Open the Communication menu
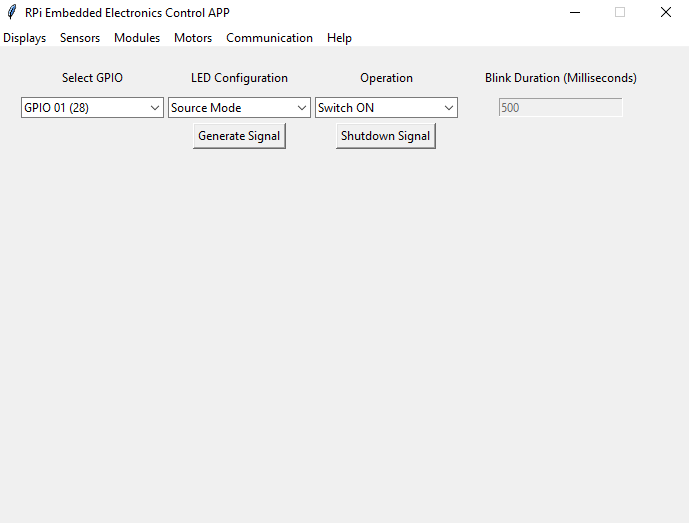 click(x=269, y=38)
